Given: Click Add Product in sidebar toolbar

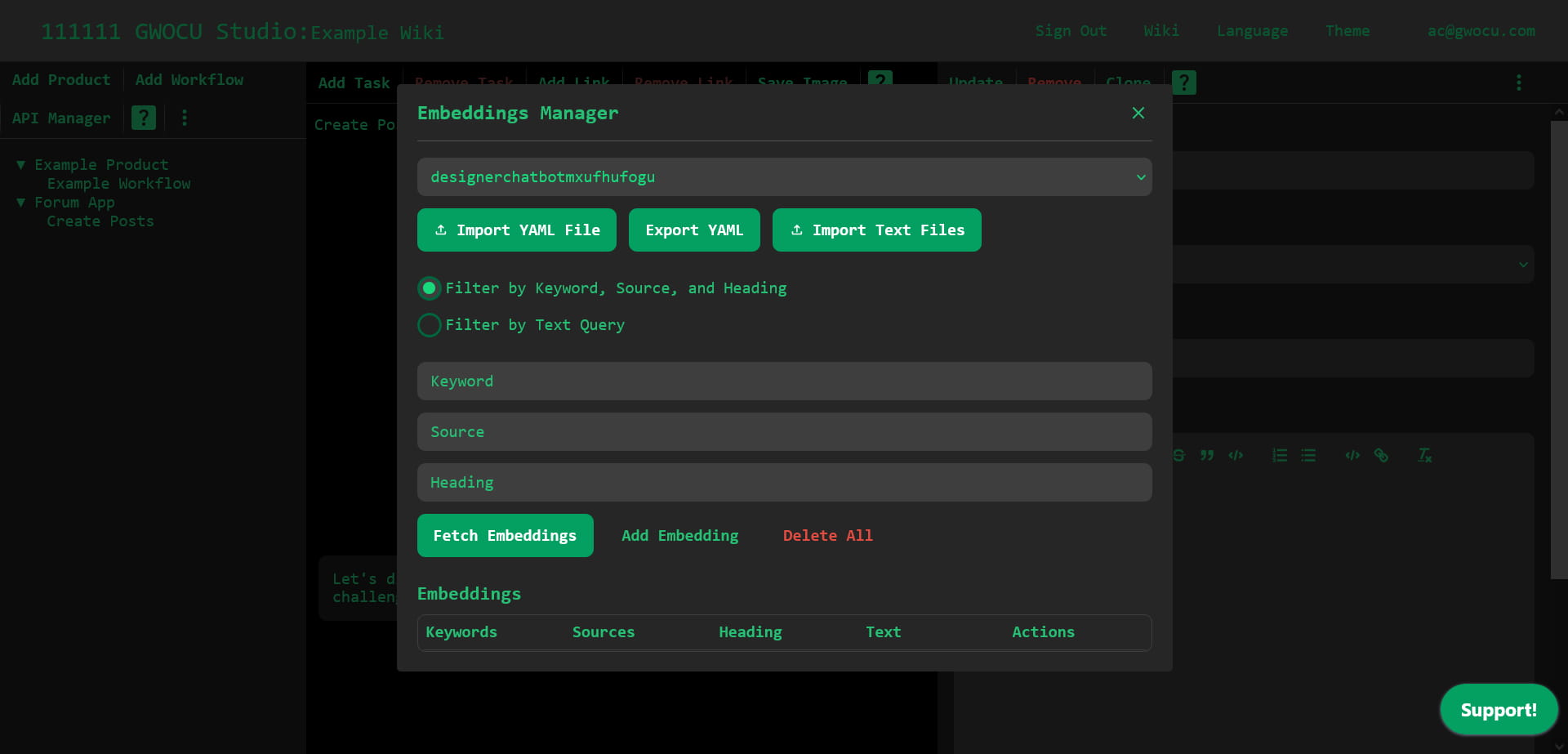Looking at the screenshot, I should (x=61, y=79).
